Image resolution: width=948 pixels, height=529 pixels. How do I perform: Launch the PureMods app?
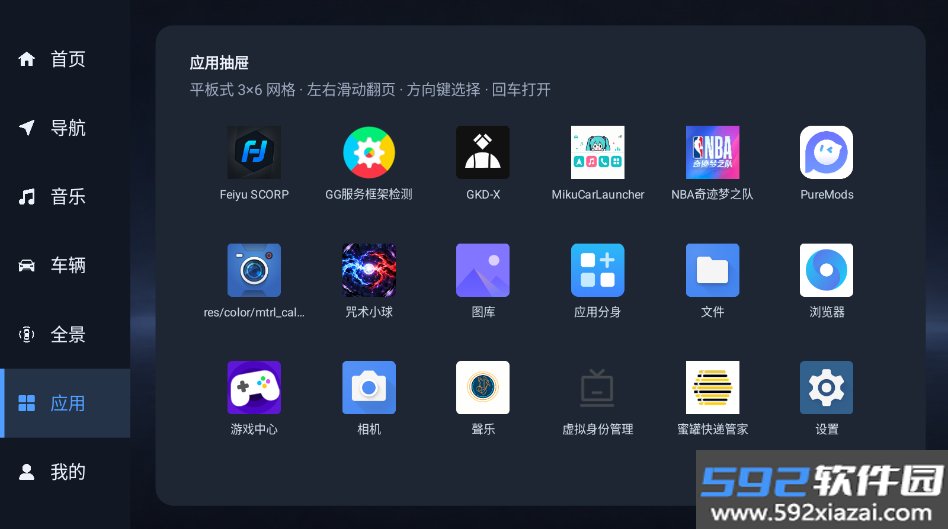tap(826, 152)
